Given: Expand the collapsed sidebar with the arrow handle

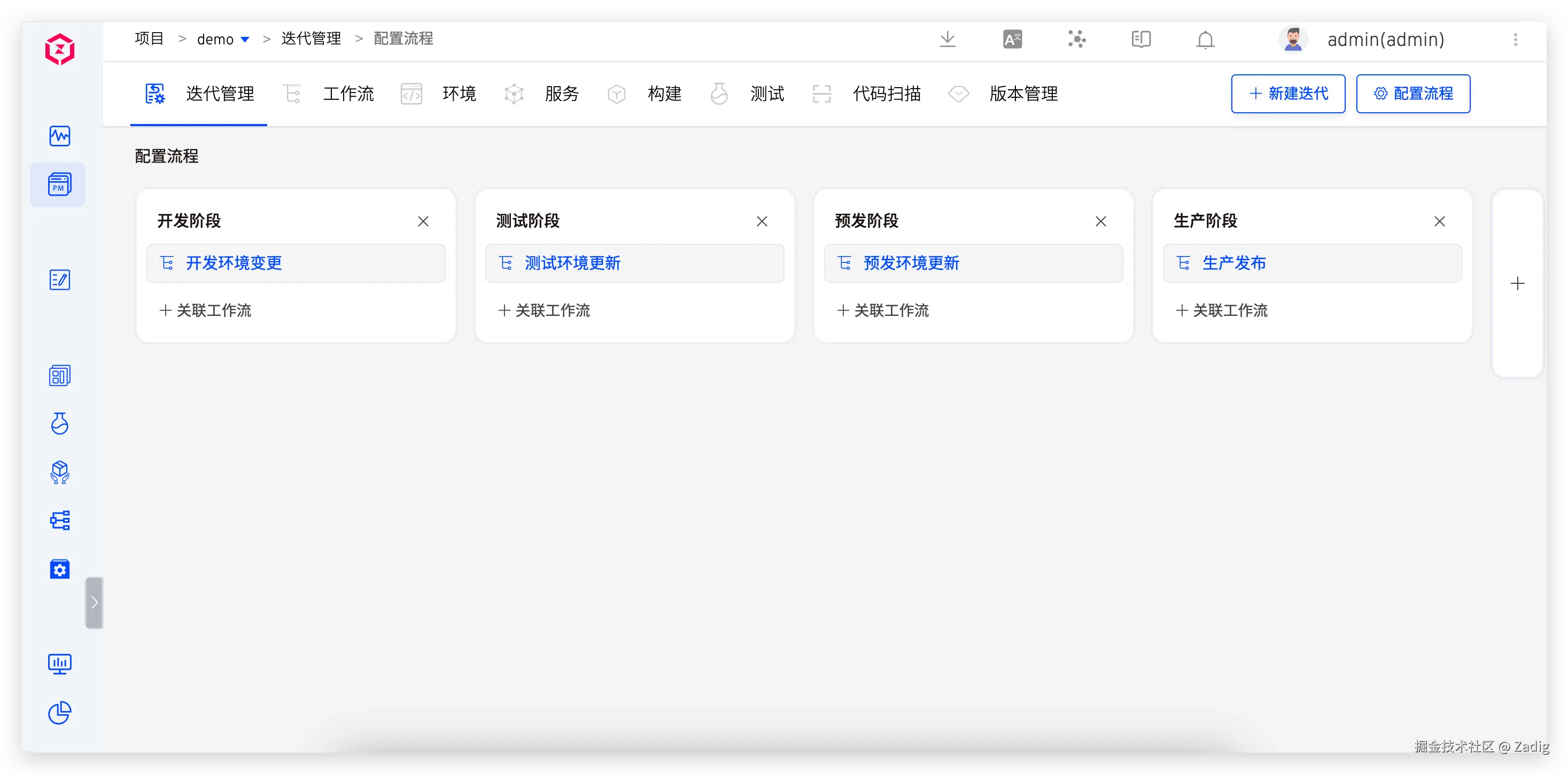Looking at the screenshot, I should pos(95,602).
